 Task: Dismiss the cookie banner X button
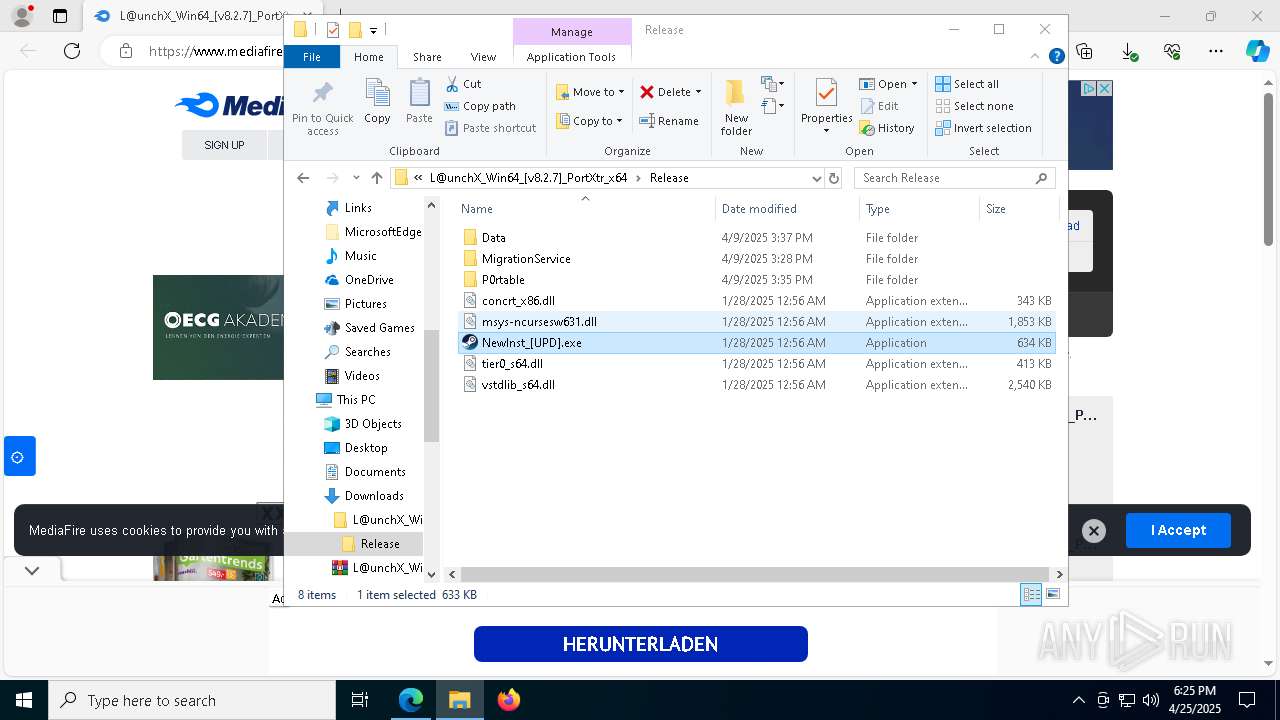[x=1094, y=531]
